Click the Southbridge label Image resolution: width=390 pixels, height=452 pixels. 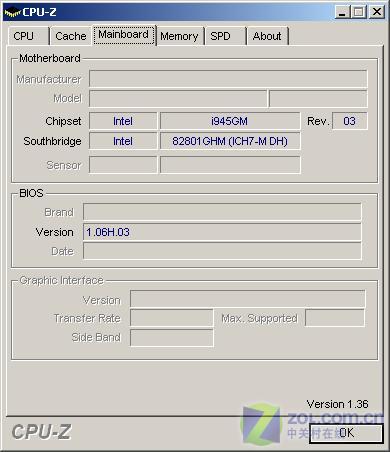point(52,141)
